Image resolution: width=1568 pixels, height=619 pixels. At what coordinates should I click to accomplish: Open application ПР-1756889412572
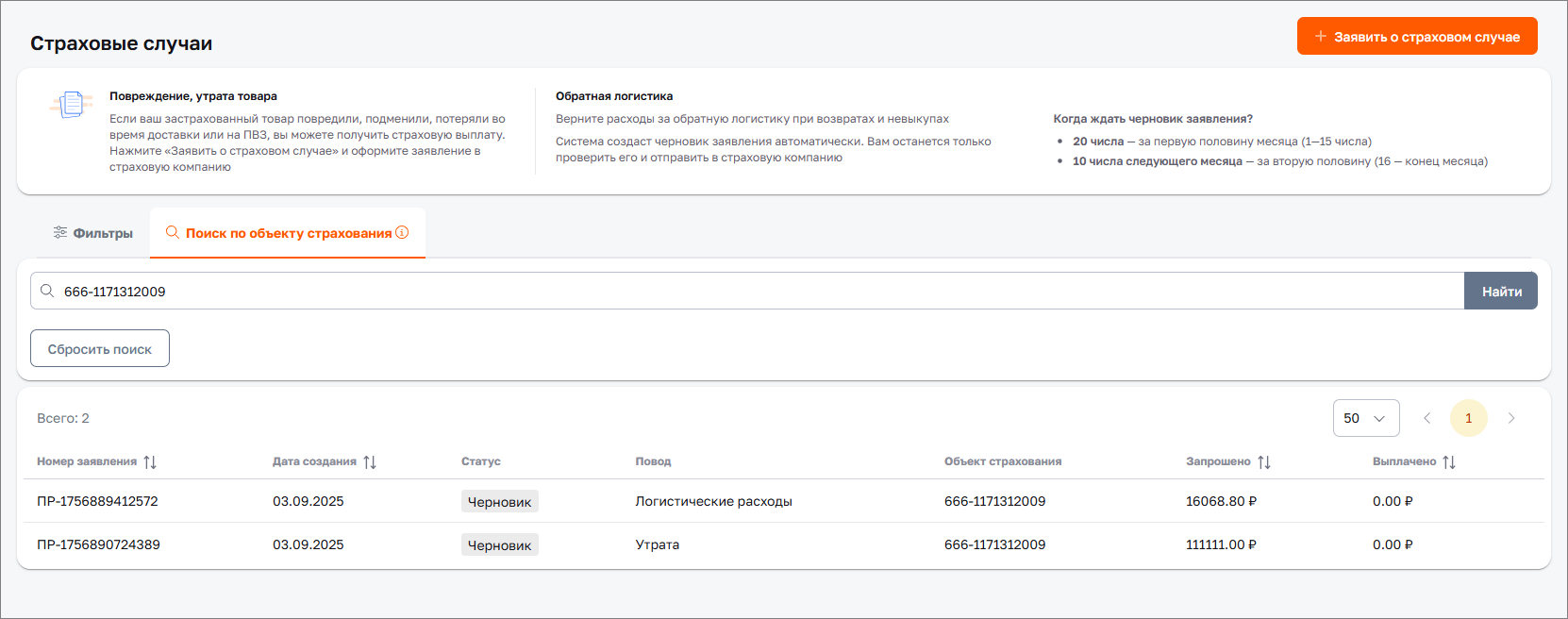(97, 501)
